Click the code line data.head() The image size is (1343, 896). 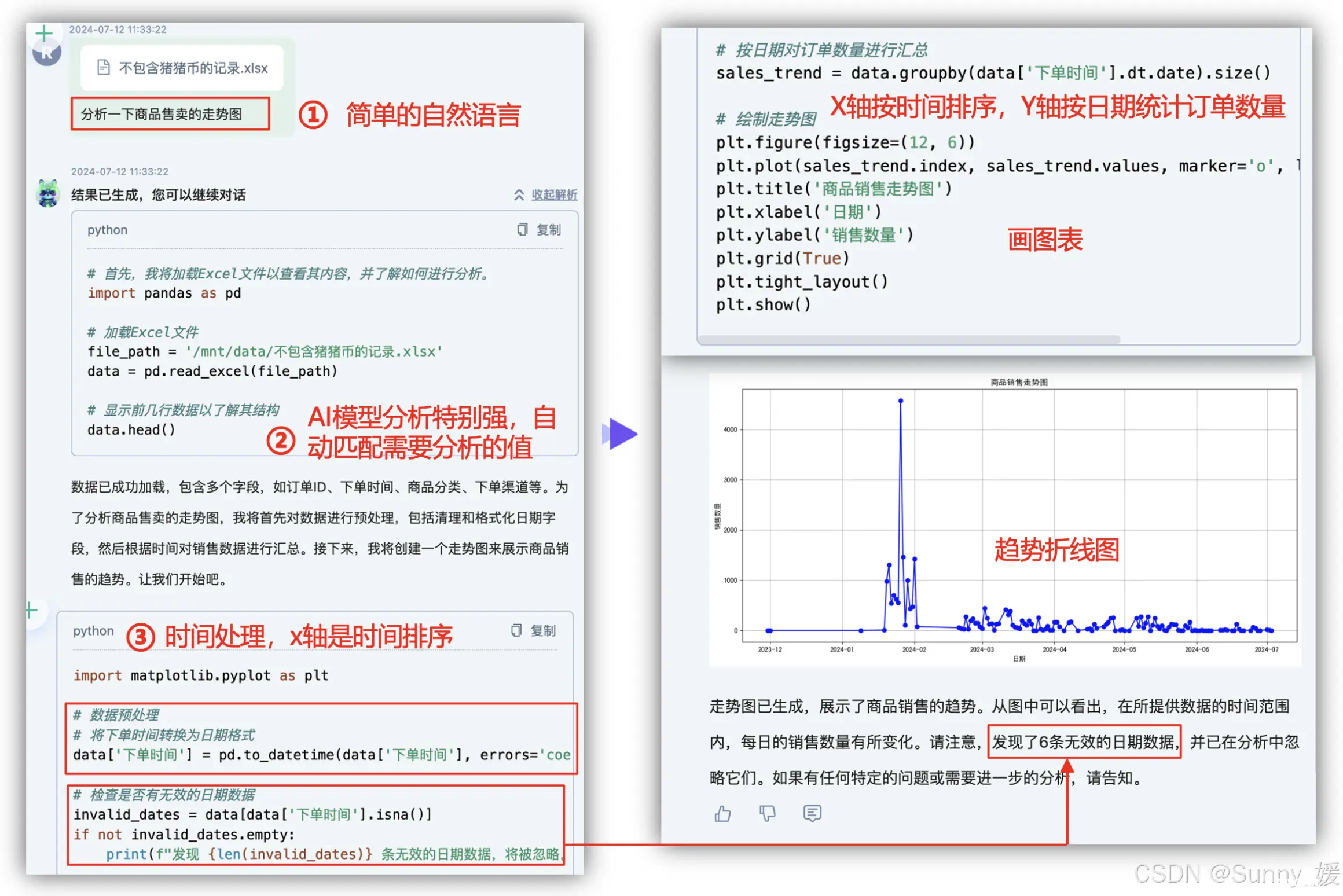[131, 429]
